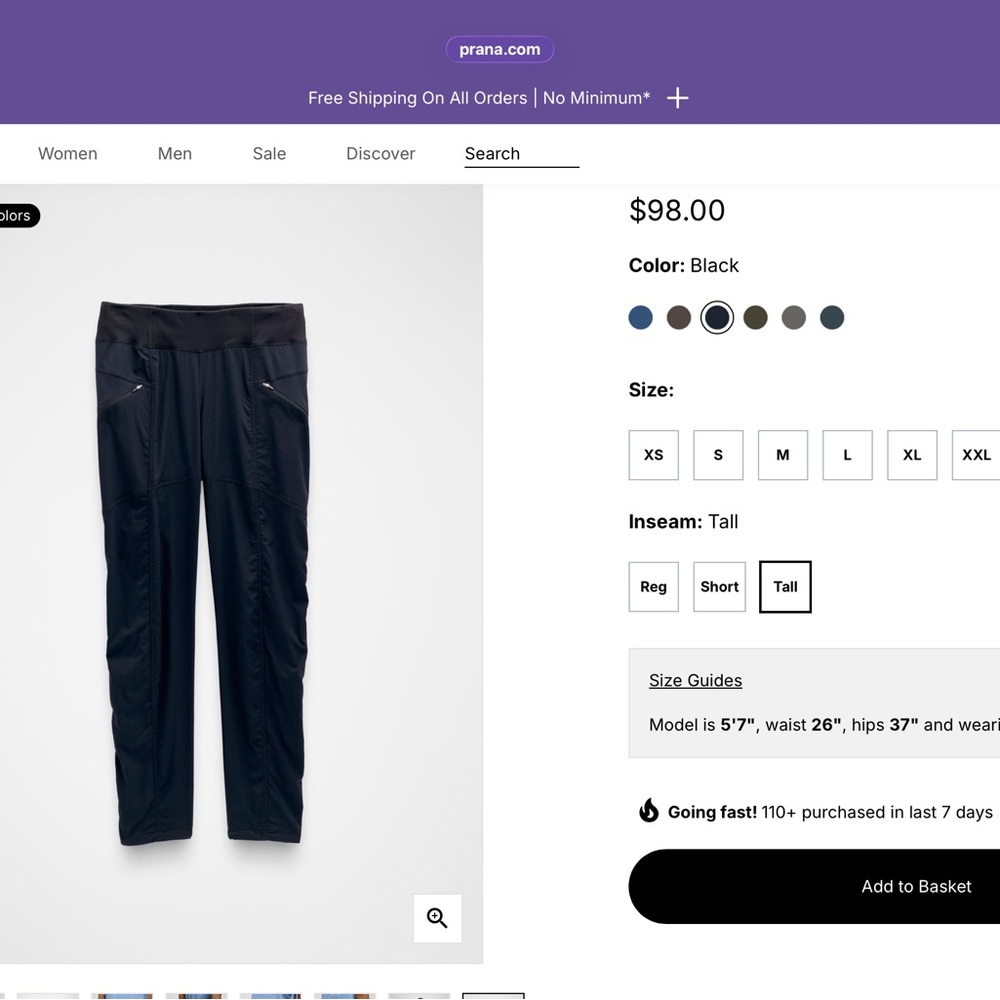Choose size XS

(x=654, y=455)
